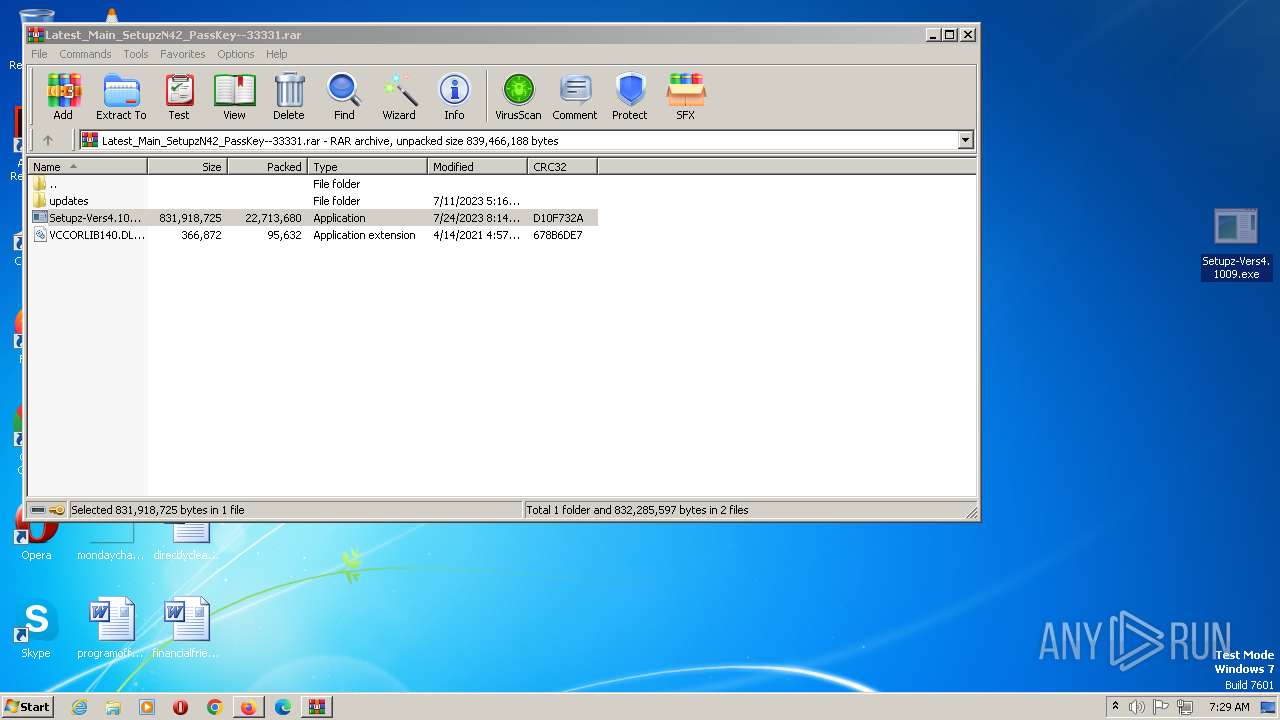The width and height of the screenshot is (1280, 720).
Task: Click the Add toolbar icon
Action: pos(63,97)
